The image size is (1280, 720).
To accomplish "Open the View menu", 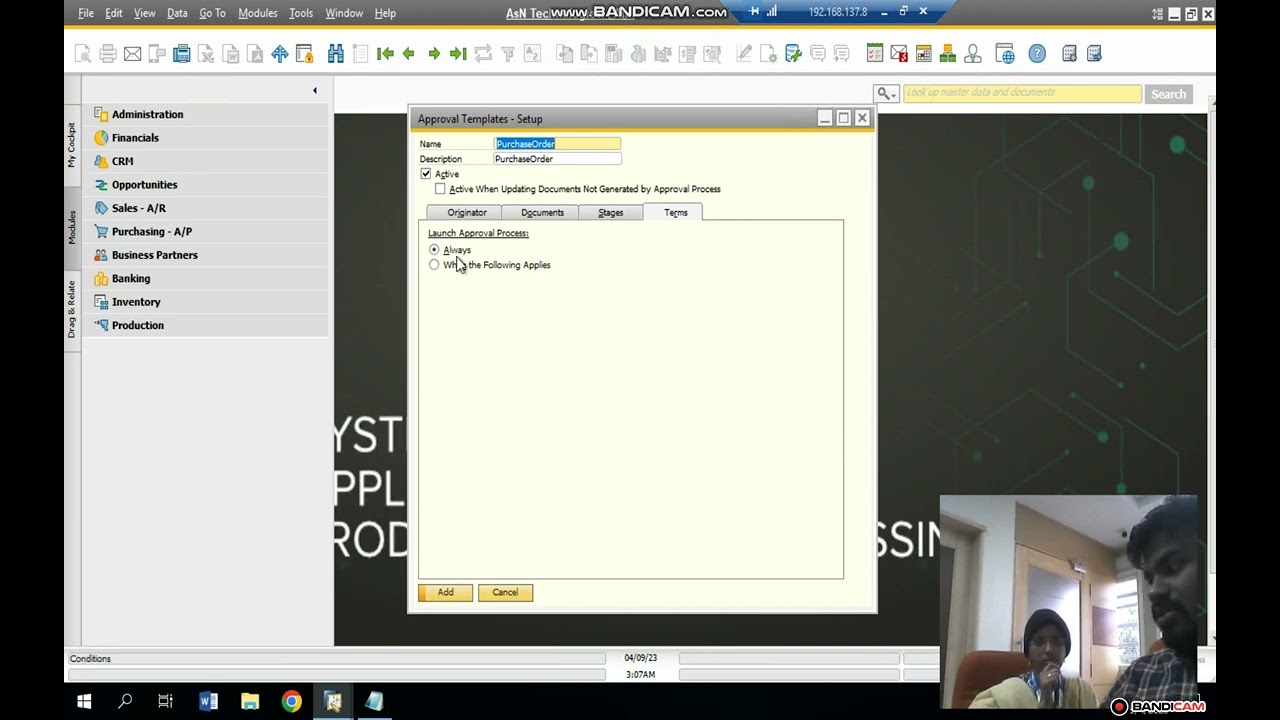I will [145, 13].
